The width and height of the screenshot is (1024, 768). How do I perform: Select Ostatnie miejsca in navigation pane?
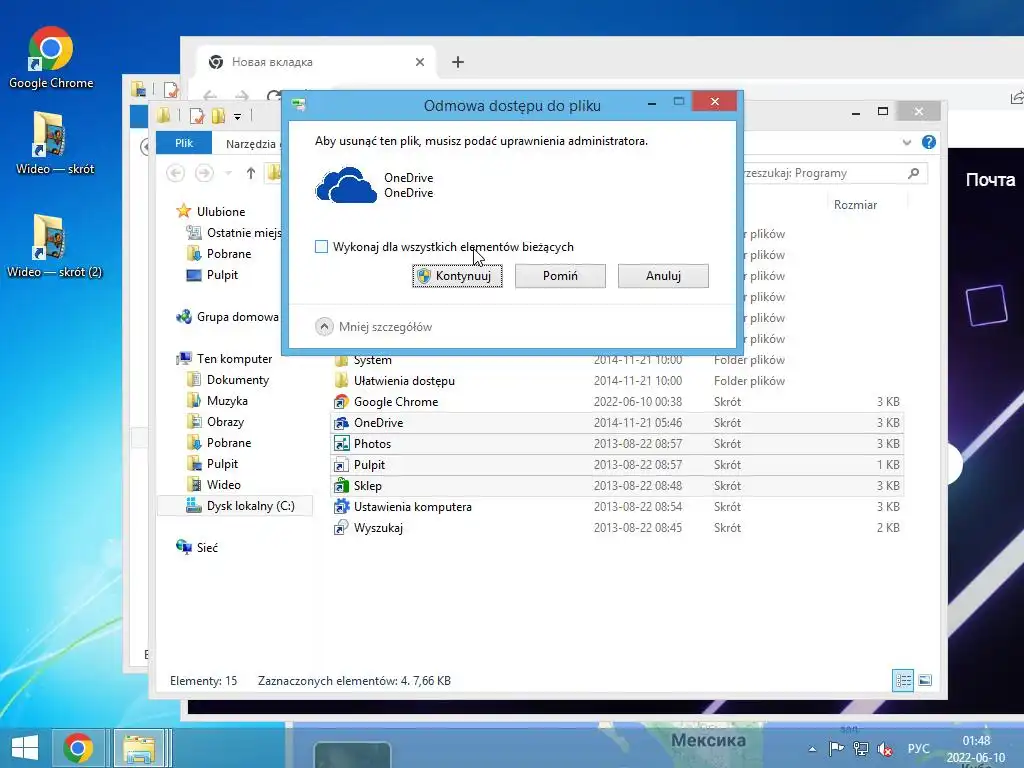pos(234,232)
